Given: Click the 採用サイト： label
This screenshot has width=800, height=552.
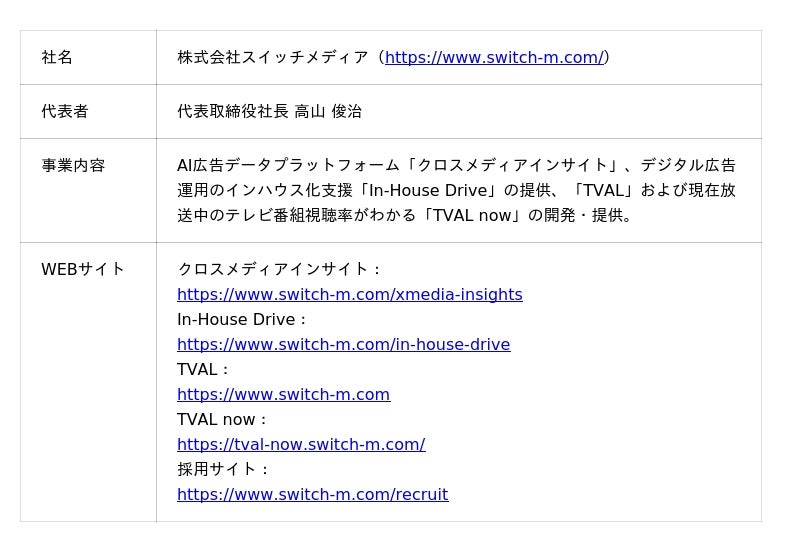Looking at the screenshot, I should (224, 470).
